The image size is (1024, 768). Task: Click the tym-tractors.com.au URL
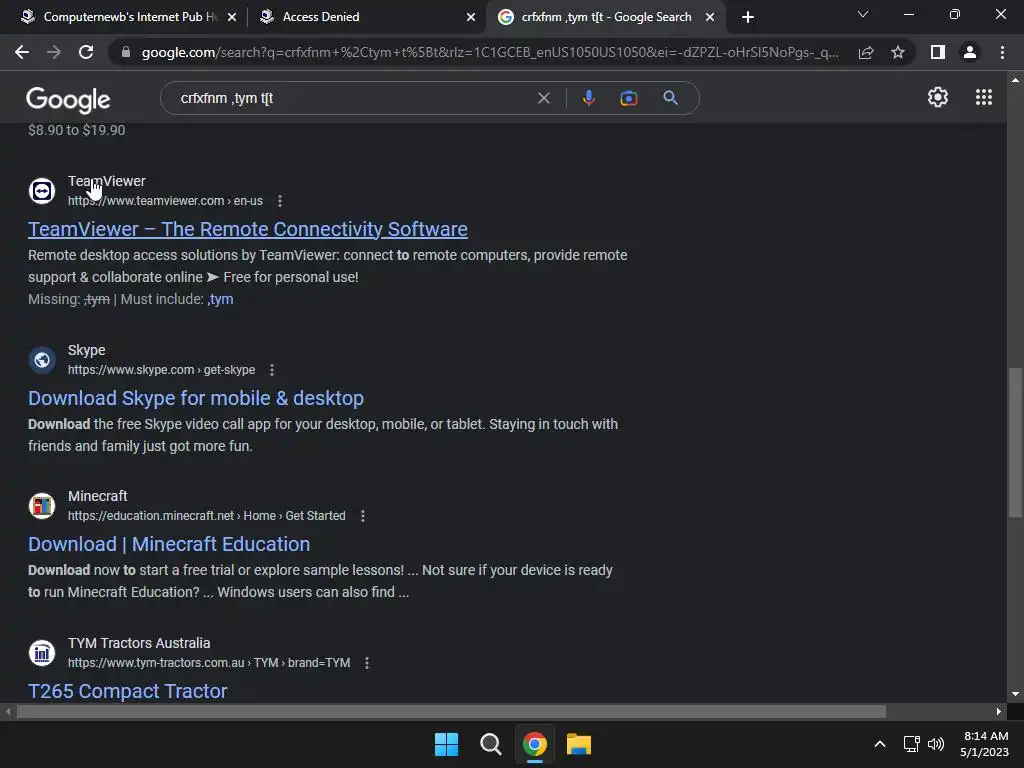pyautogui.click(x=209, y=663)
